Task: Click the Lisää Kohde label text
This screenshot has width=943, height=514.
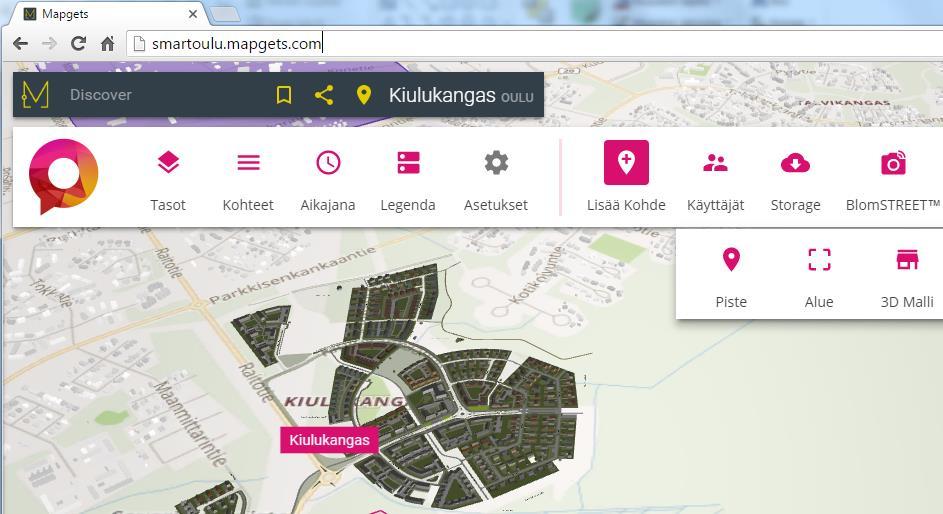Action: click(626, 205)
